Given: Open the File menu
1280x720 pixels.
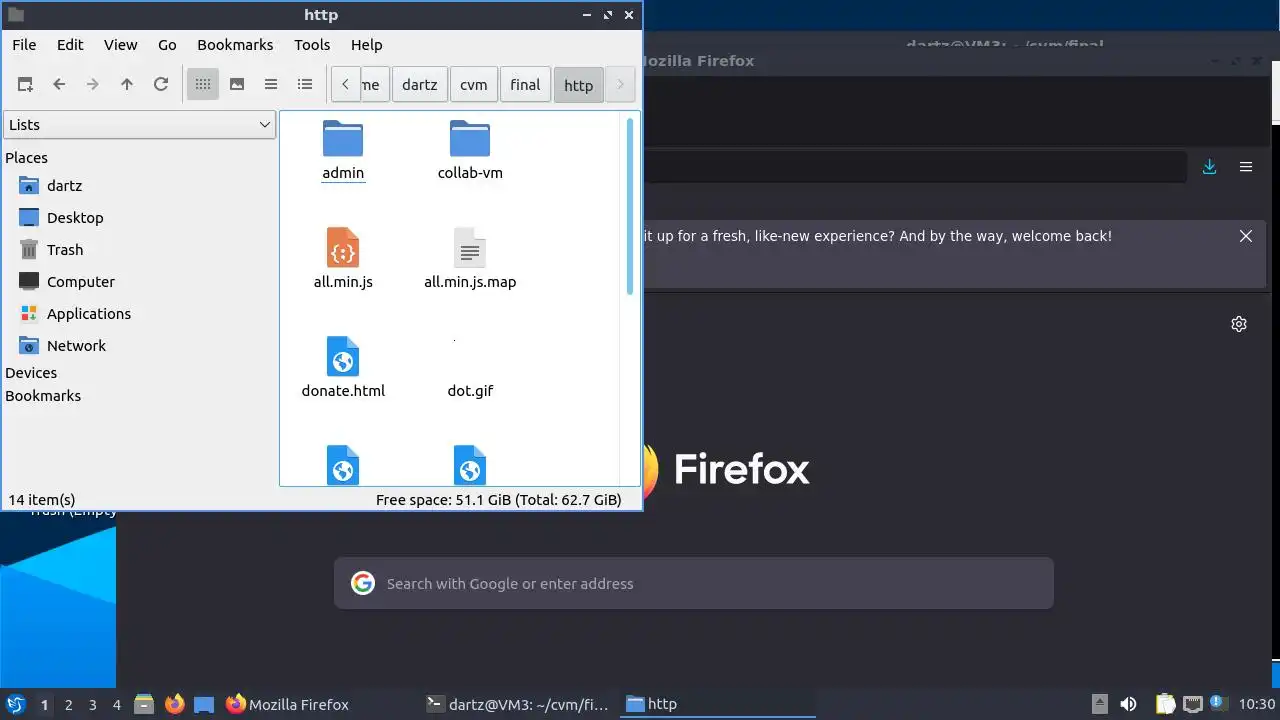Looking at the screenshot, I should (24, 45).
